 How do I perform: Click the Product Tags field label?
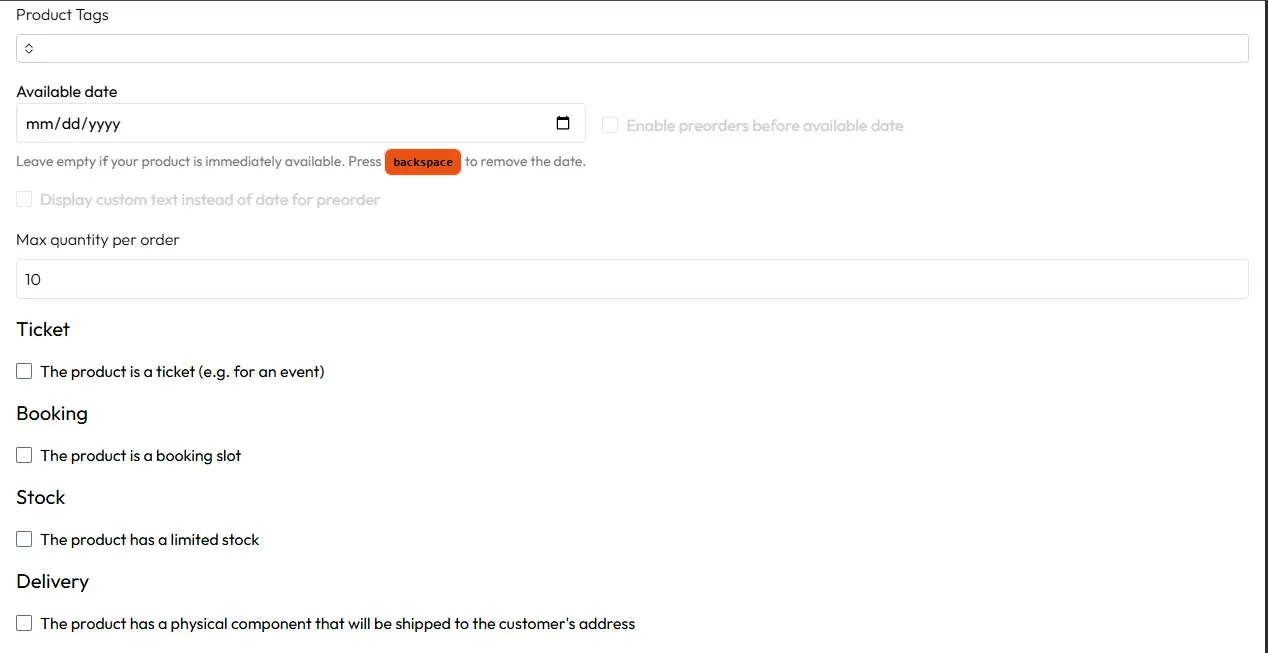coord(62,15)
